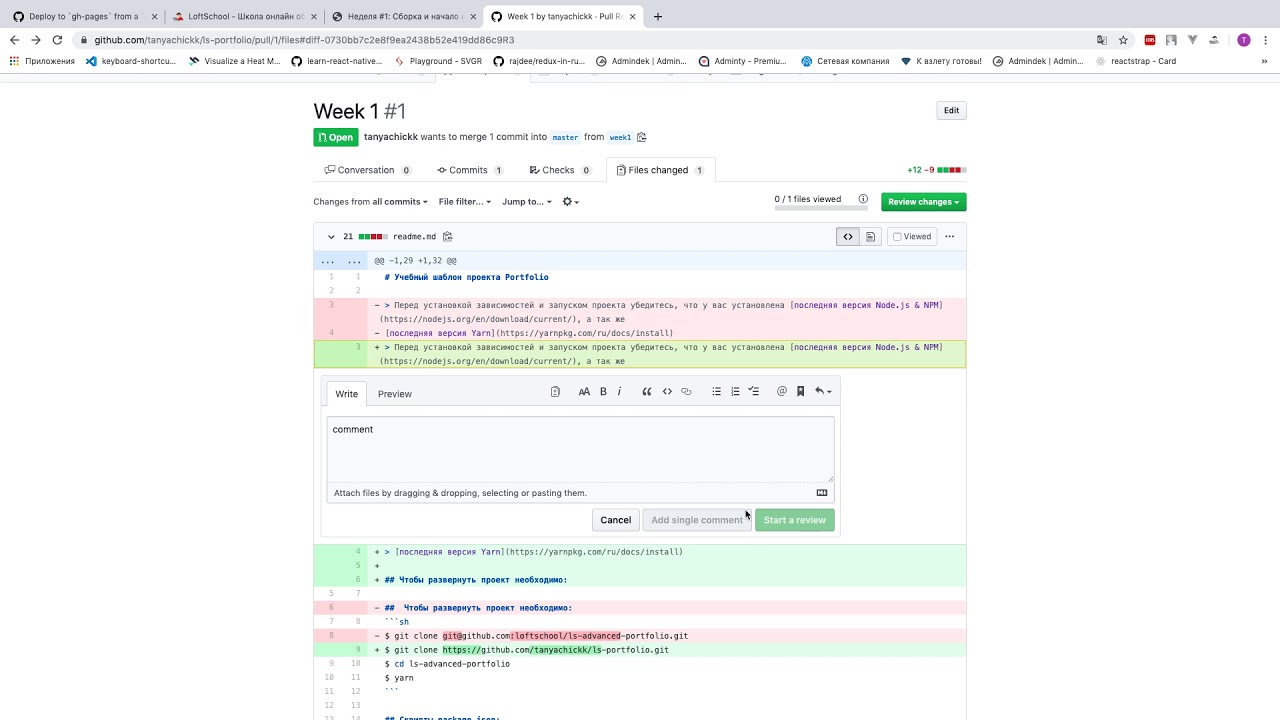The width and height of the screenshot is (1280, 720).
Task: Close the Week 1 pull request browser tab
Action: (632, 16)
